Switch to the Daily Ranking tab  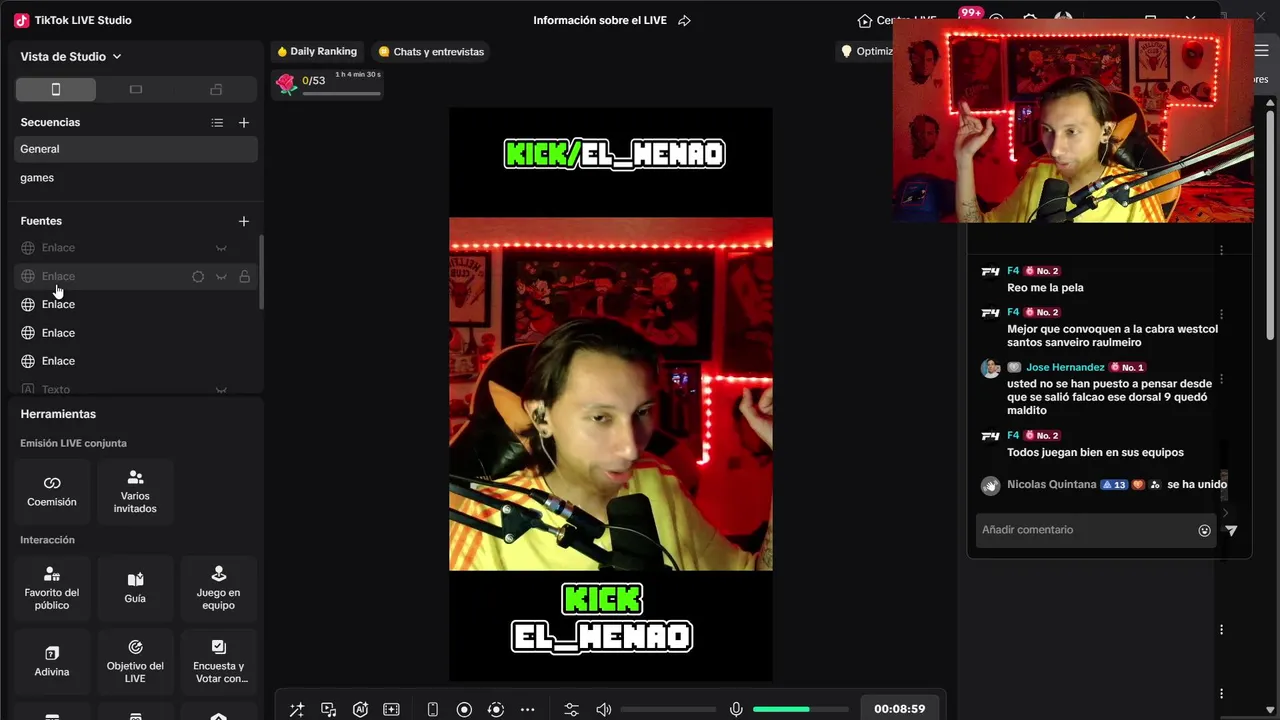316,52
